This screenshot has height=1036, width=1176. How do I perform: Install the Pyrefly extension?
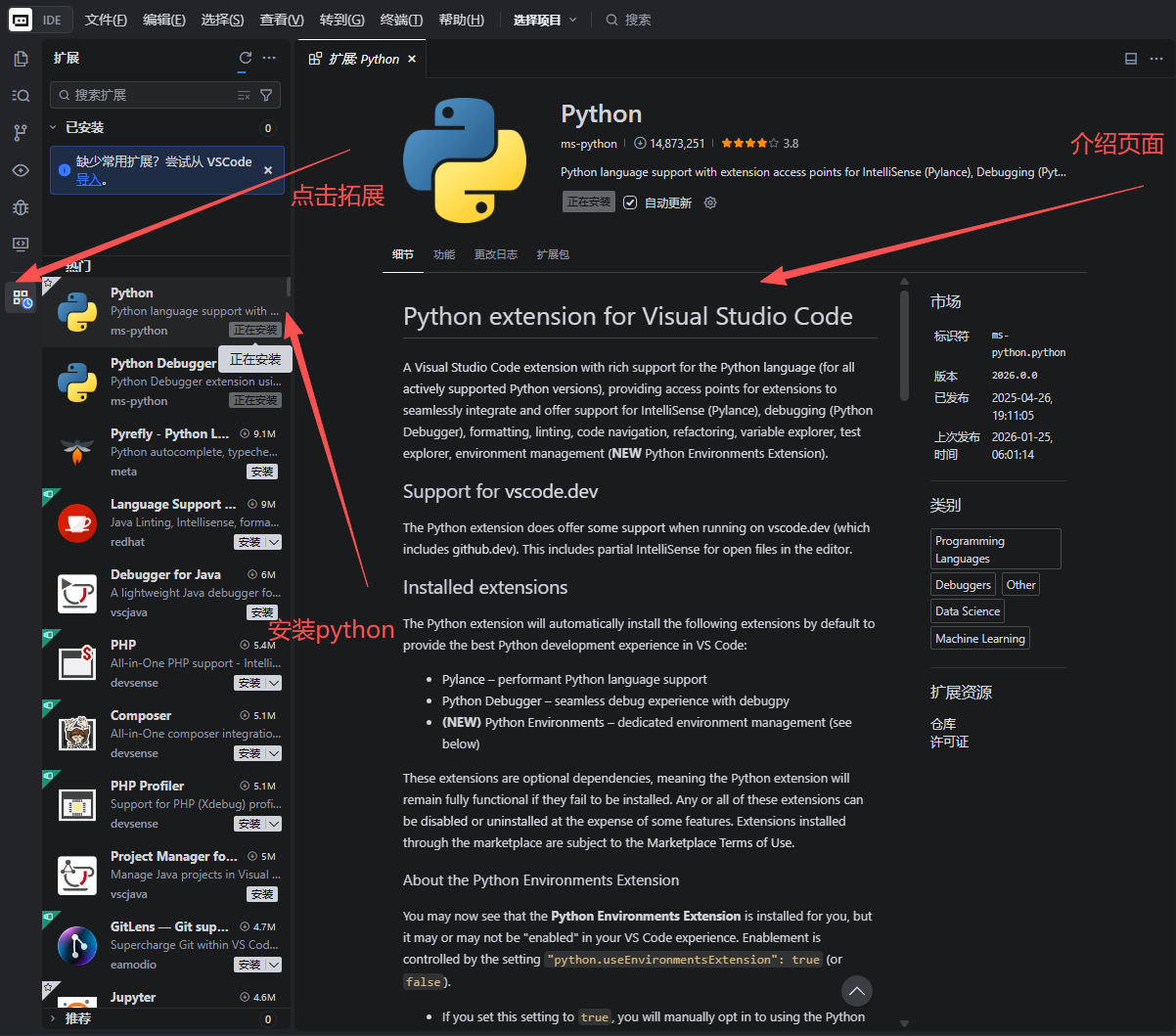tap(262, 472)
